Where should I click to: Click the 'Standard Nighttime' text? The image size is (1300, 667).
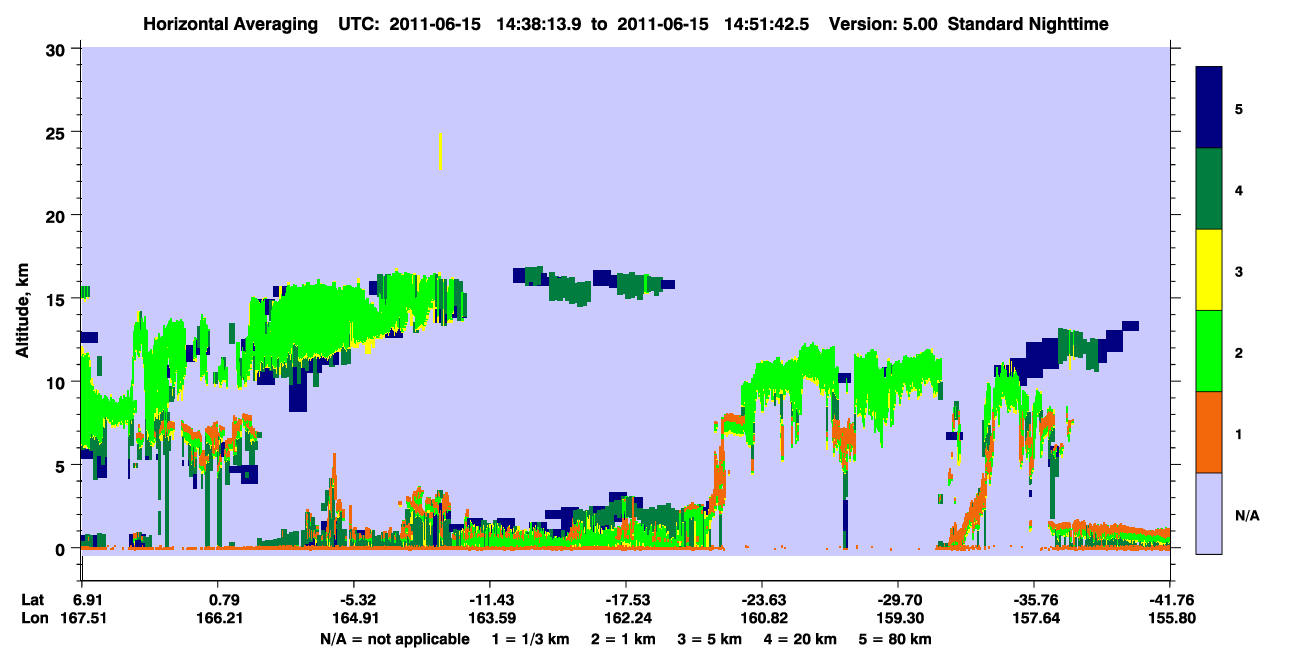[x=1028, y=23]
